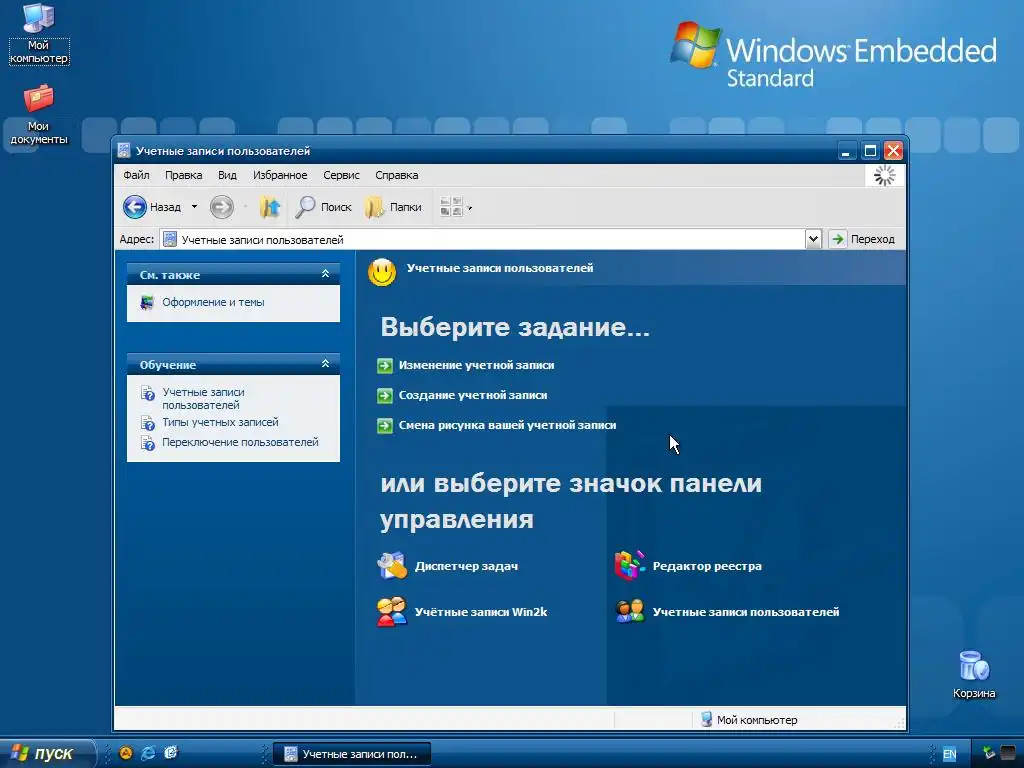The height and width of the screenshot is (768, 1024).
Task: Click the bottom Учетные записи пользователей users icon
Action: click(x=630, y=612)
